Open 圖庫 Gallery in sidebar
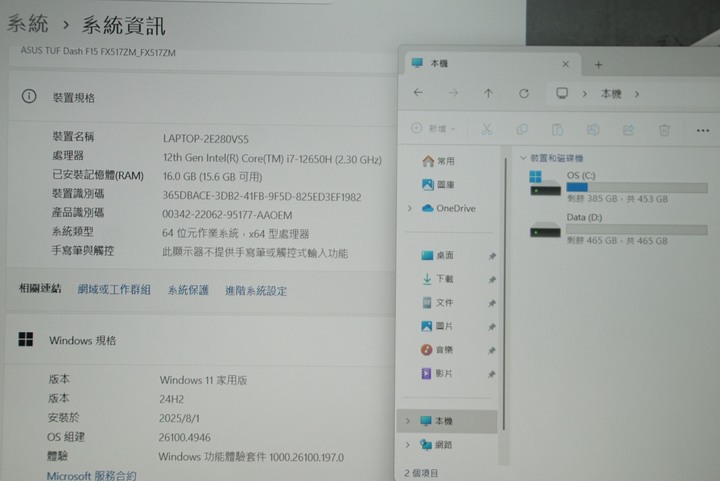The height and width of the screenshot is (481, 720). [x=439, y=185]
